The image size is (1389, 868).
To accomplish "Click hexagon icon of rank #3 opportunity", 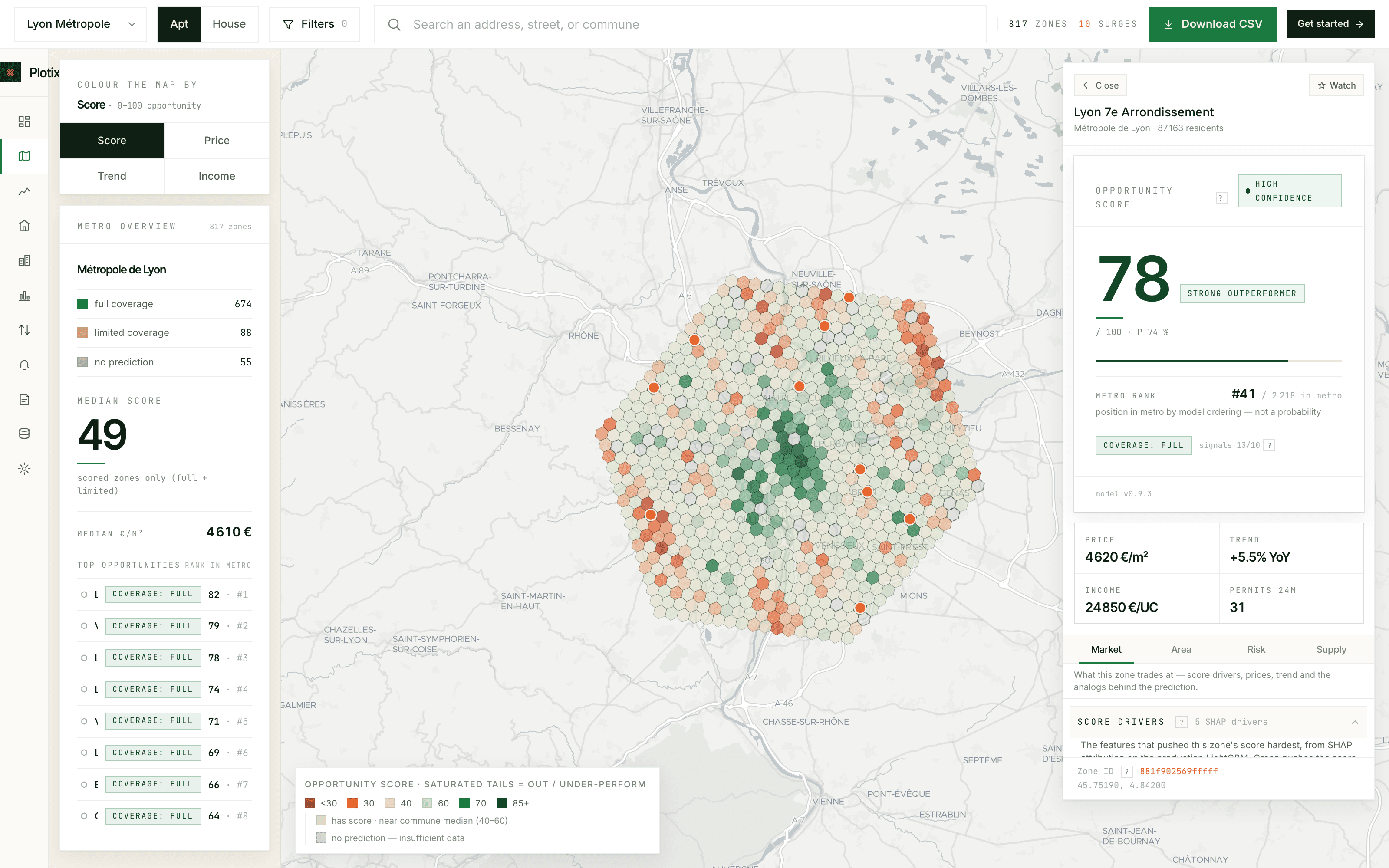I will 84,658.
